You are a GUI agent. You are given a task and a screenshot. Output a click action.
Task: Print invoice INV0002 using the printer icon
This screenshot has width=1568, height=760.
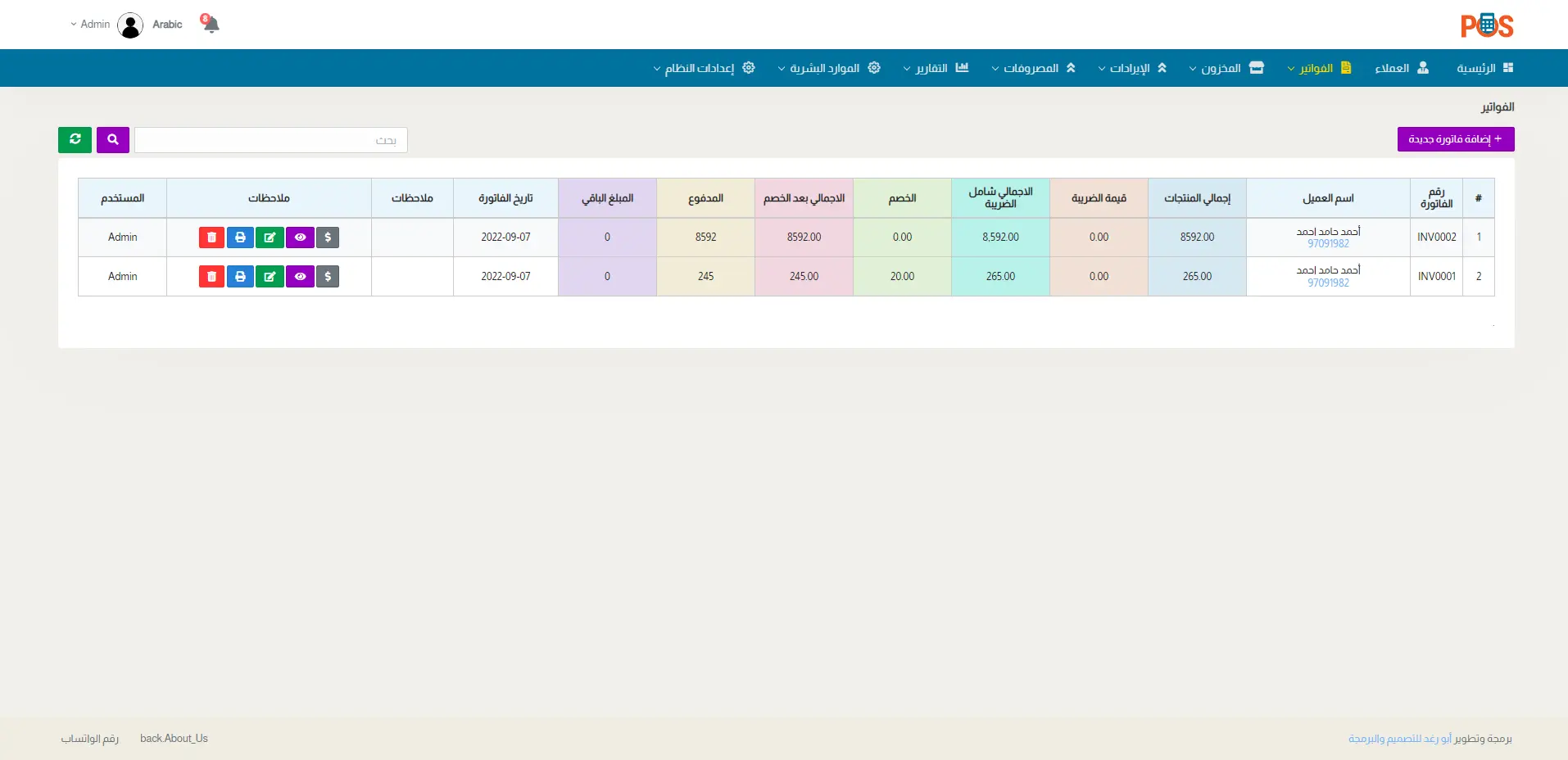point(240,237)
